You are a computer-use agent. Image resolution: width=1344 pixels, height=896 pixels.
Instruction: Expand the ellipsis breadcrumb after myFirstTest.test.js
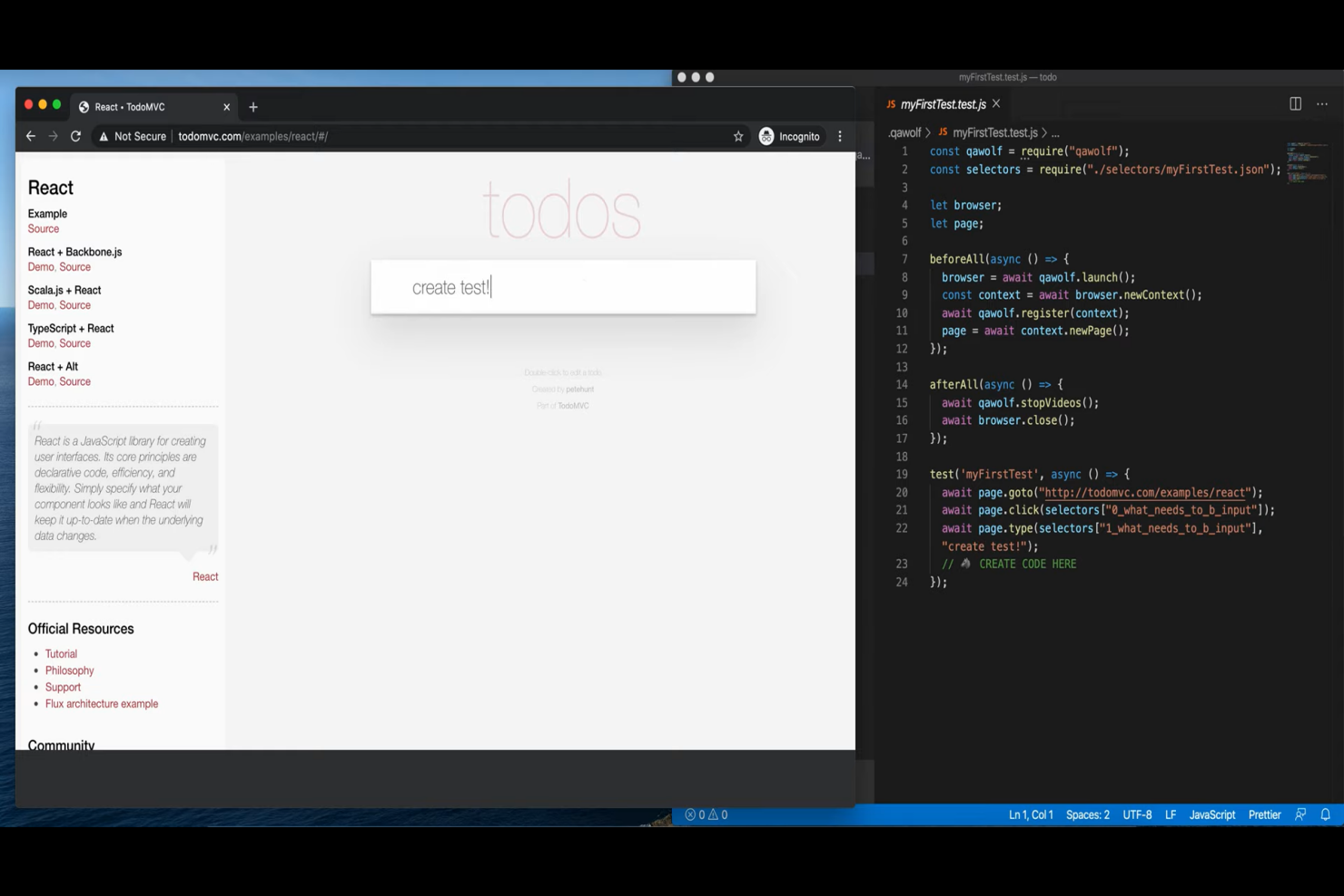(1055, 133)
